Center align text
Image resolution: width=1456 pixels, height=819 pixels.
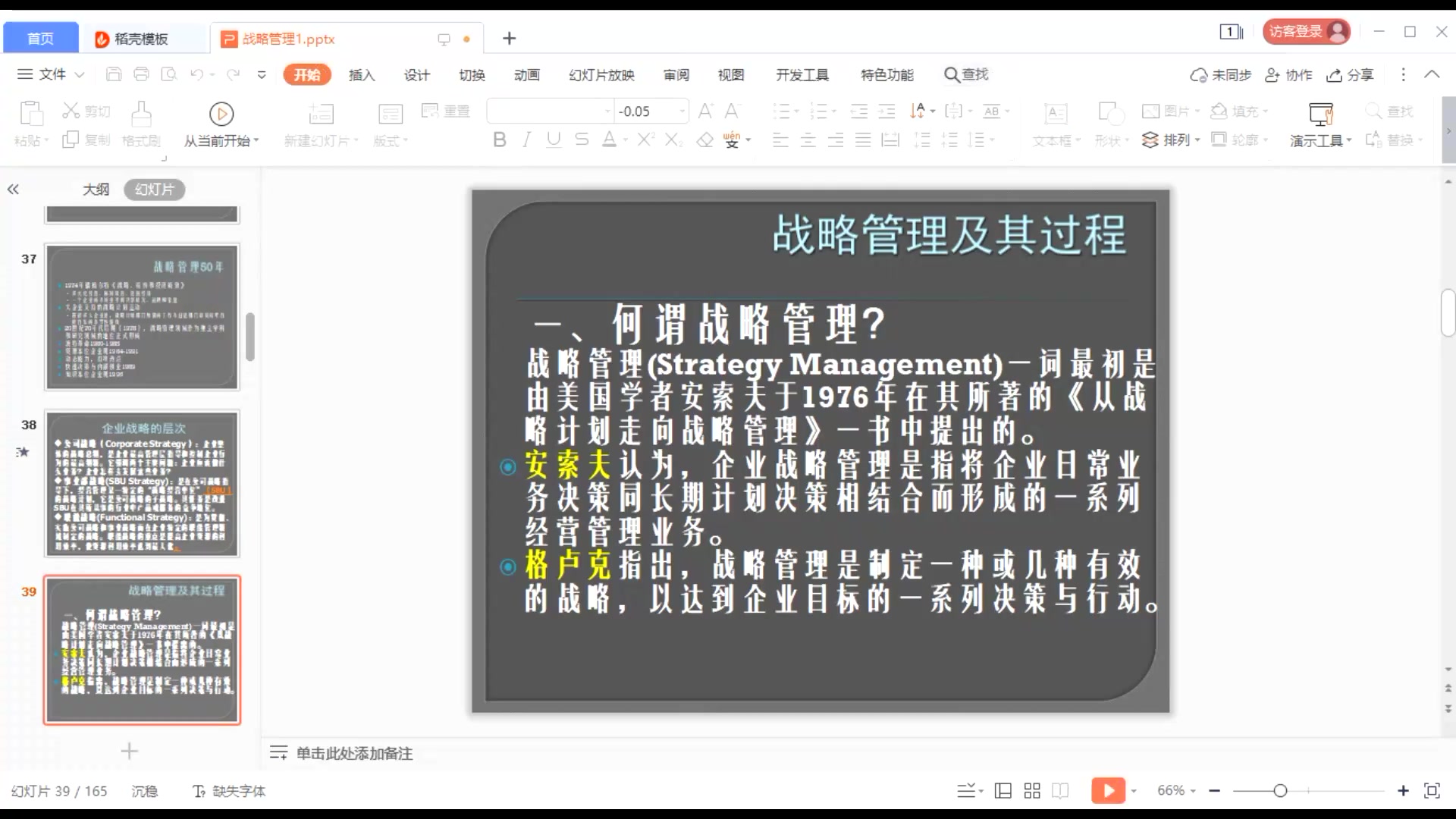[808, 140]
